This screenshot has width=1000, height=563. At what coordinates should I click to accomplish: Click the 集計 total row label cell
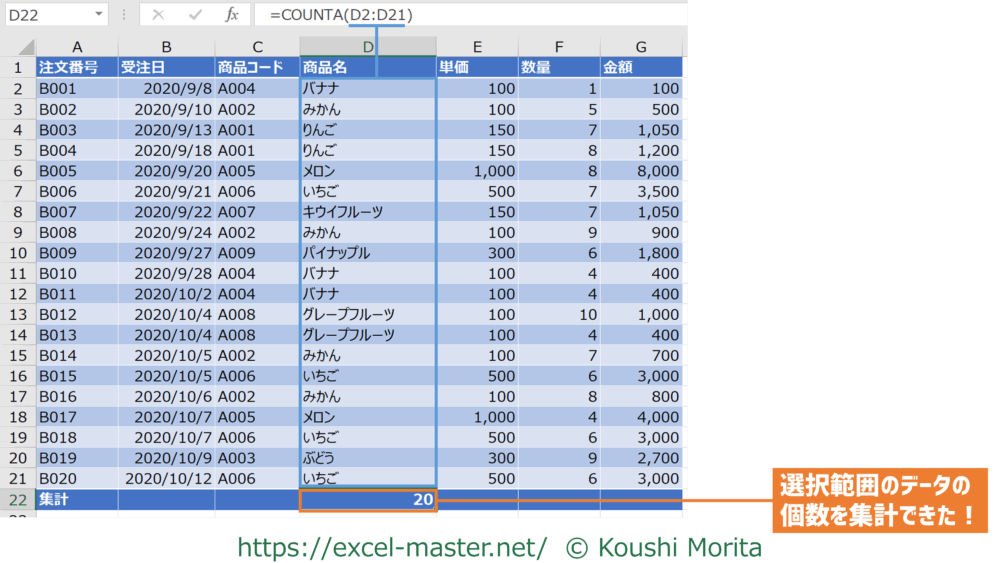click(x=77, y=500)
